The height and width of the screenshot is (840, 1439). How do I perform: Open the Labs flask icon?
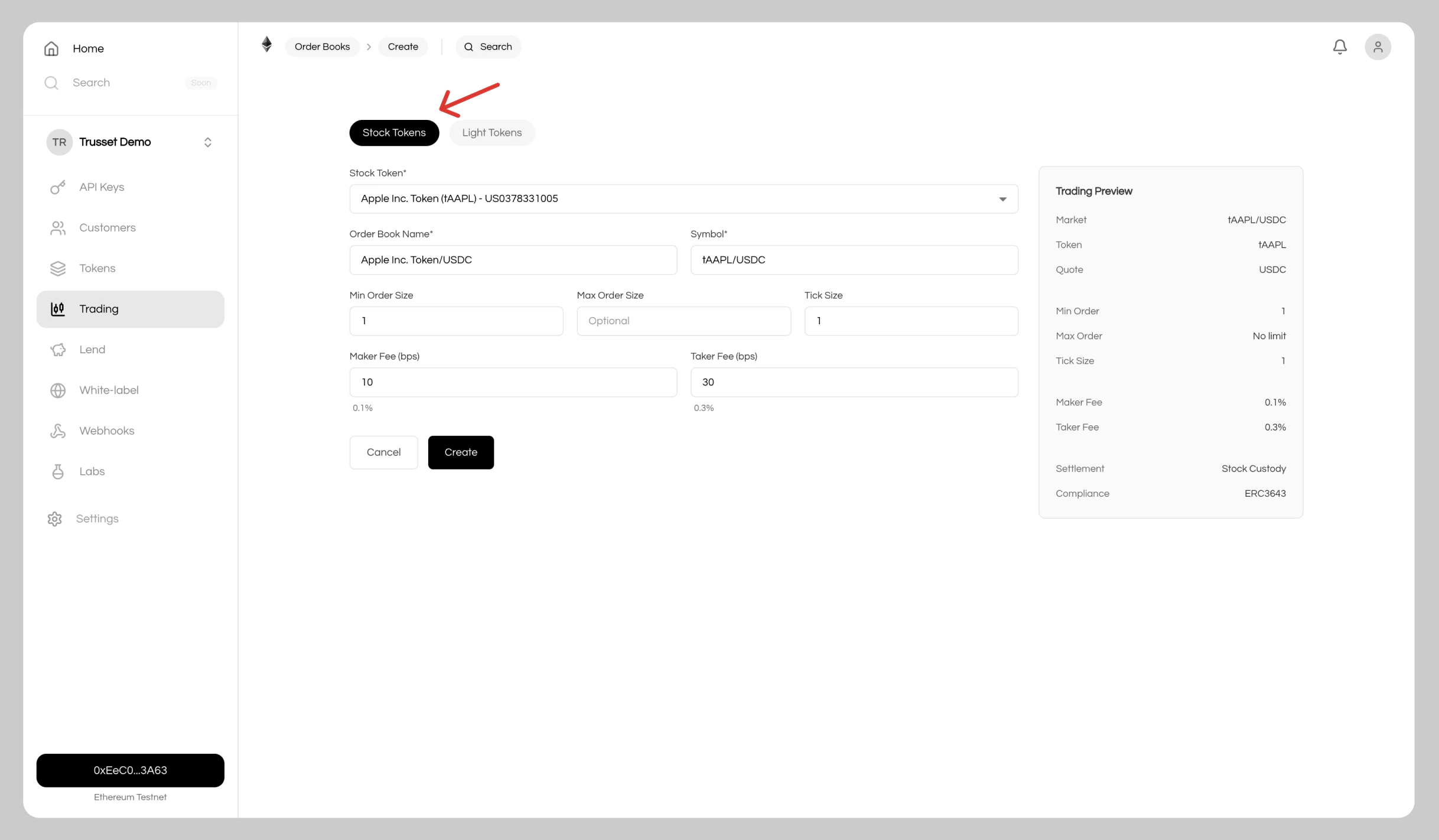pyautogui.click(x=57, y=471)
